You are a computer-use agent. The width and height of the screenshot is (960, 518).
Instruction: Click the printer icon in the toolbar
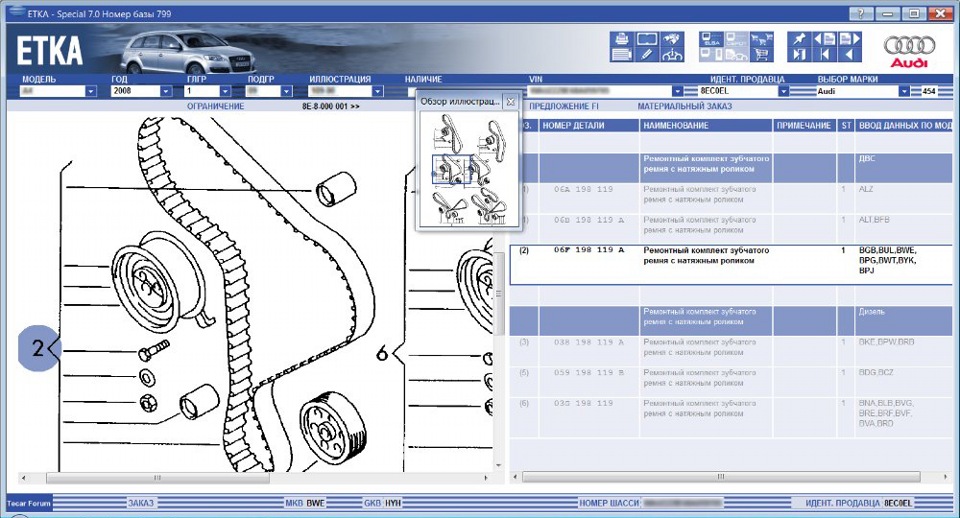pyautogui.click(x=621, y=40)
